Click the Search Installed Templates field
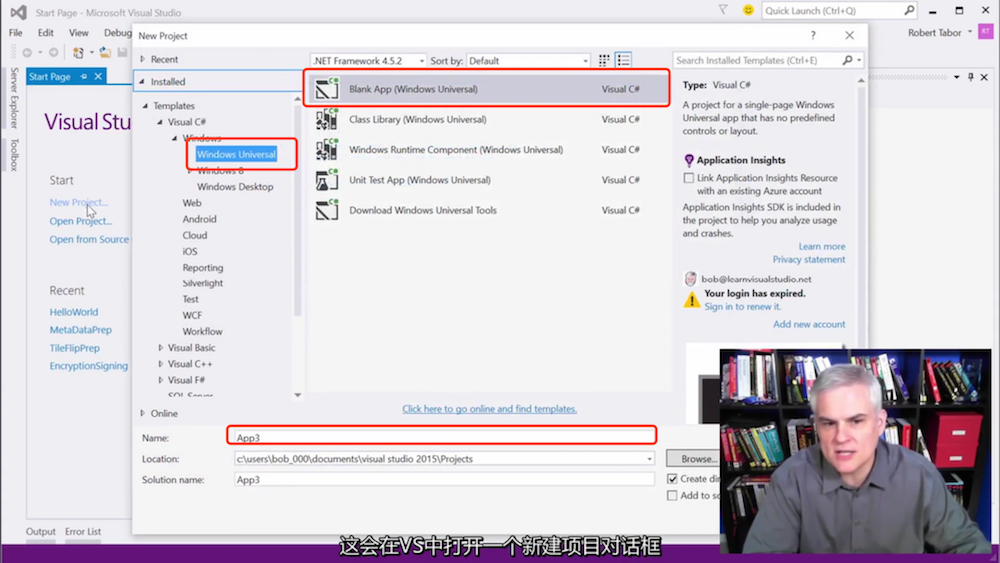Viewport: 1000px width, 563px height. (758, 60)
